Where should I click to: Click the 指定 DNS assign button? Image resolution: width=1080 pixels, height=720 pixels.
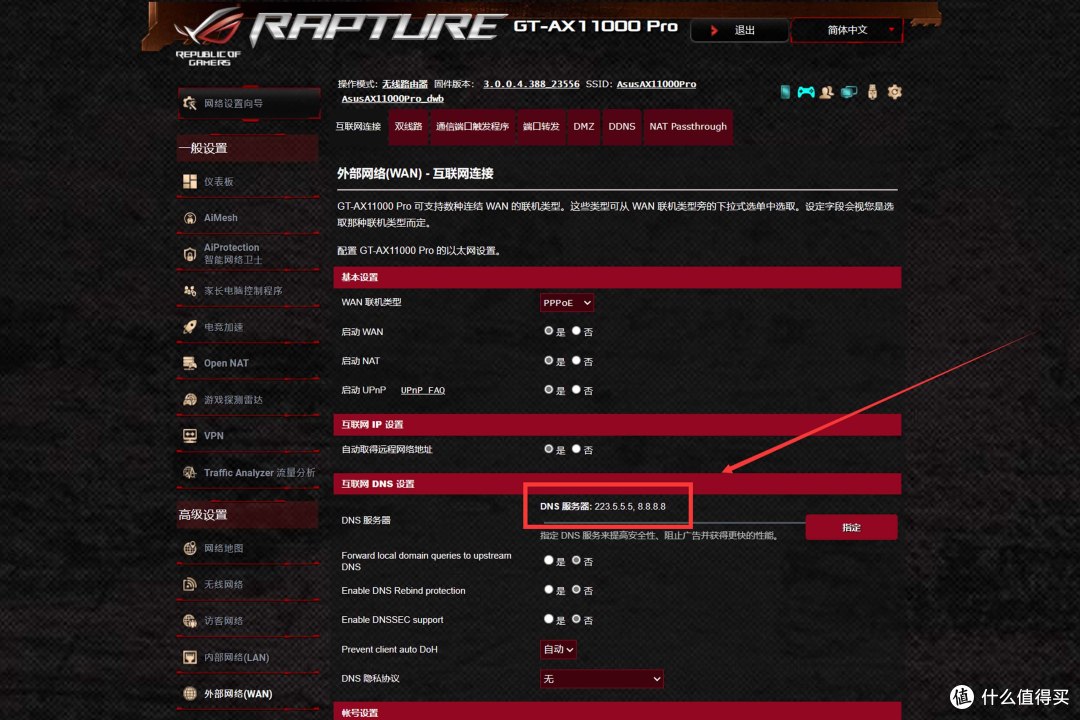click(851, 528)
